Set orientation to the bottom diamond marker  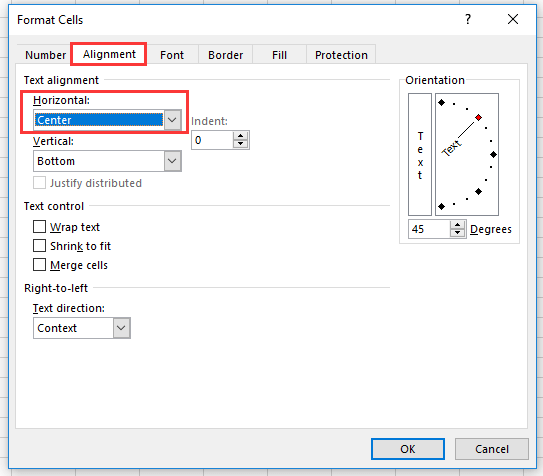click(x=441, y=207)
